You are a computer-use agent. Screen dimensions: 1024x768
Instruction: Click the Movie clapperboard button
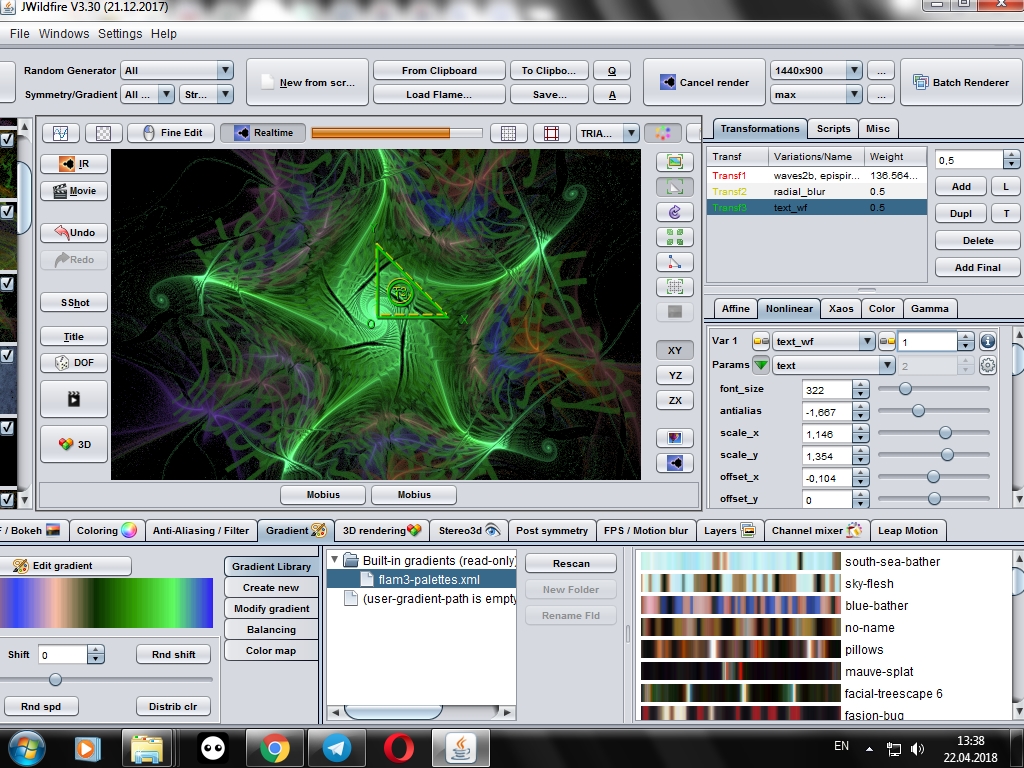pyautogui.click(x=74, y=191)
